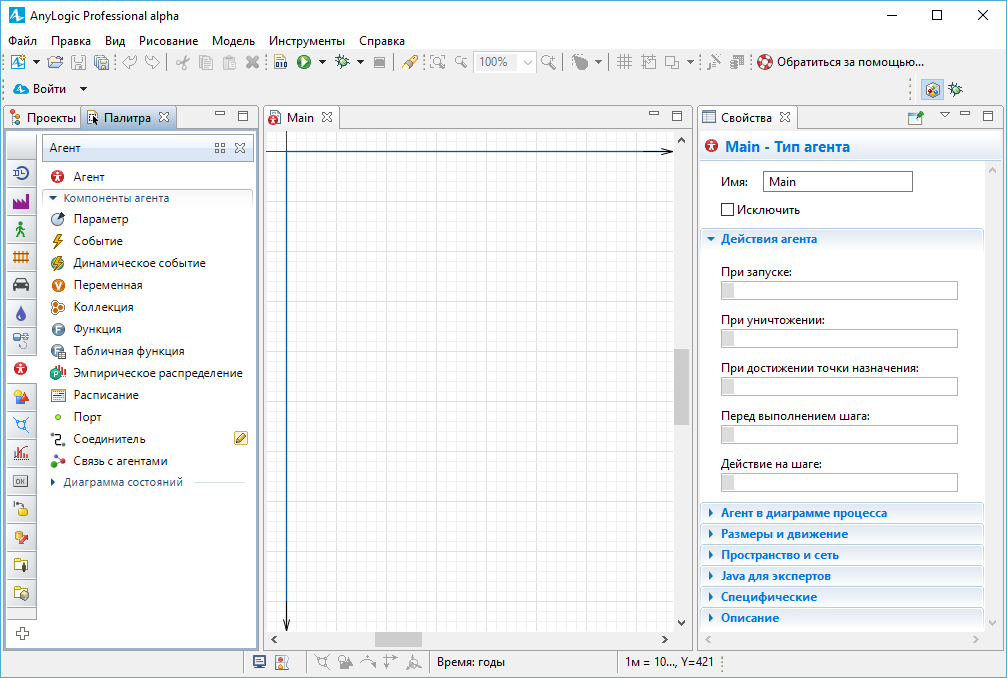1007x678 pixels.
Task: Open the Rail Library palette
Action: 21,257
